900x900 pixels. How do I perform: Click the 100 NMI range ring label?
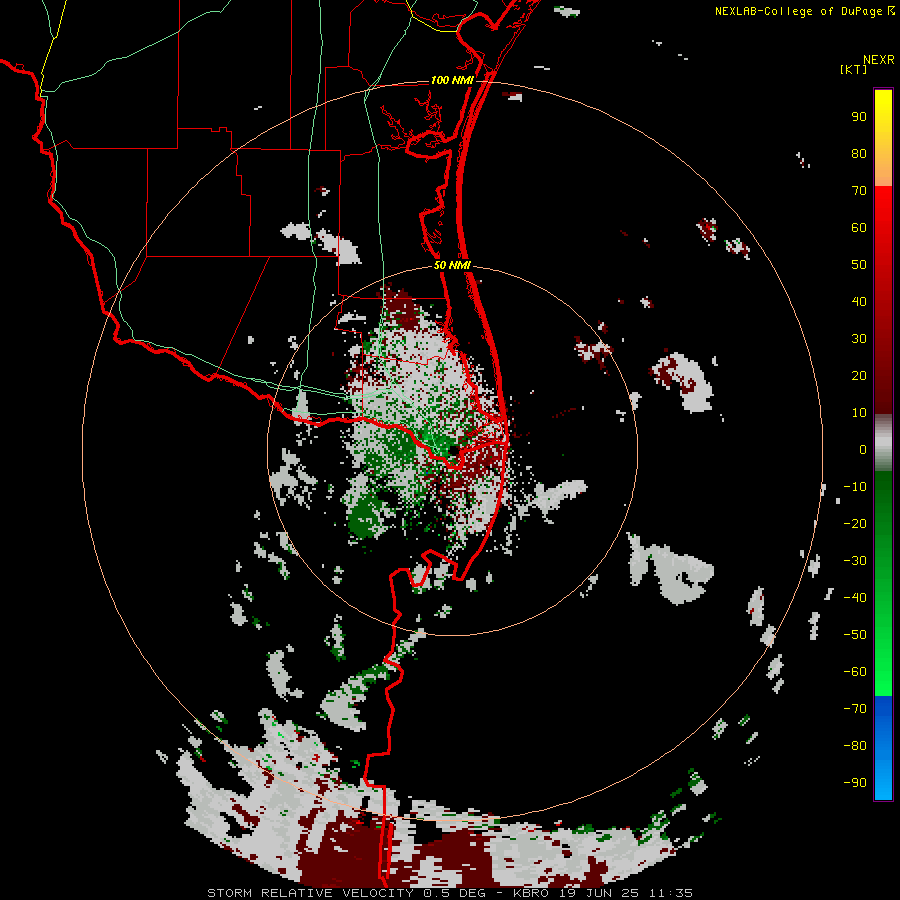452,80
